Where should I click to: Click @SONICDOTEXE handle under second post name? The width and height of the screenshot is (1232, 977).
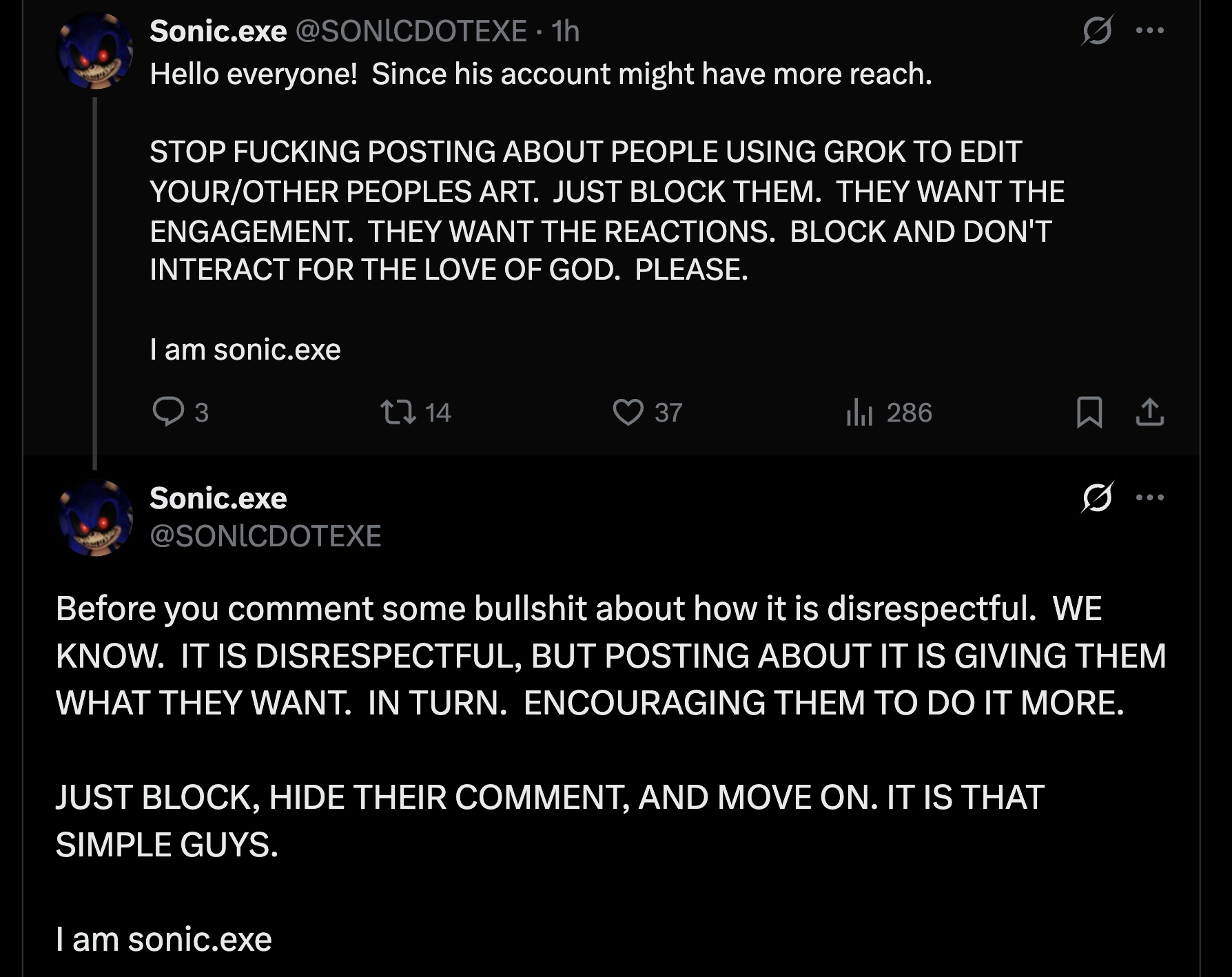point(265,536)
